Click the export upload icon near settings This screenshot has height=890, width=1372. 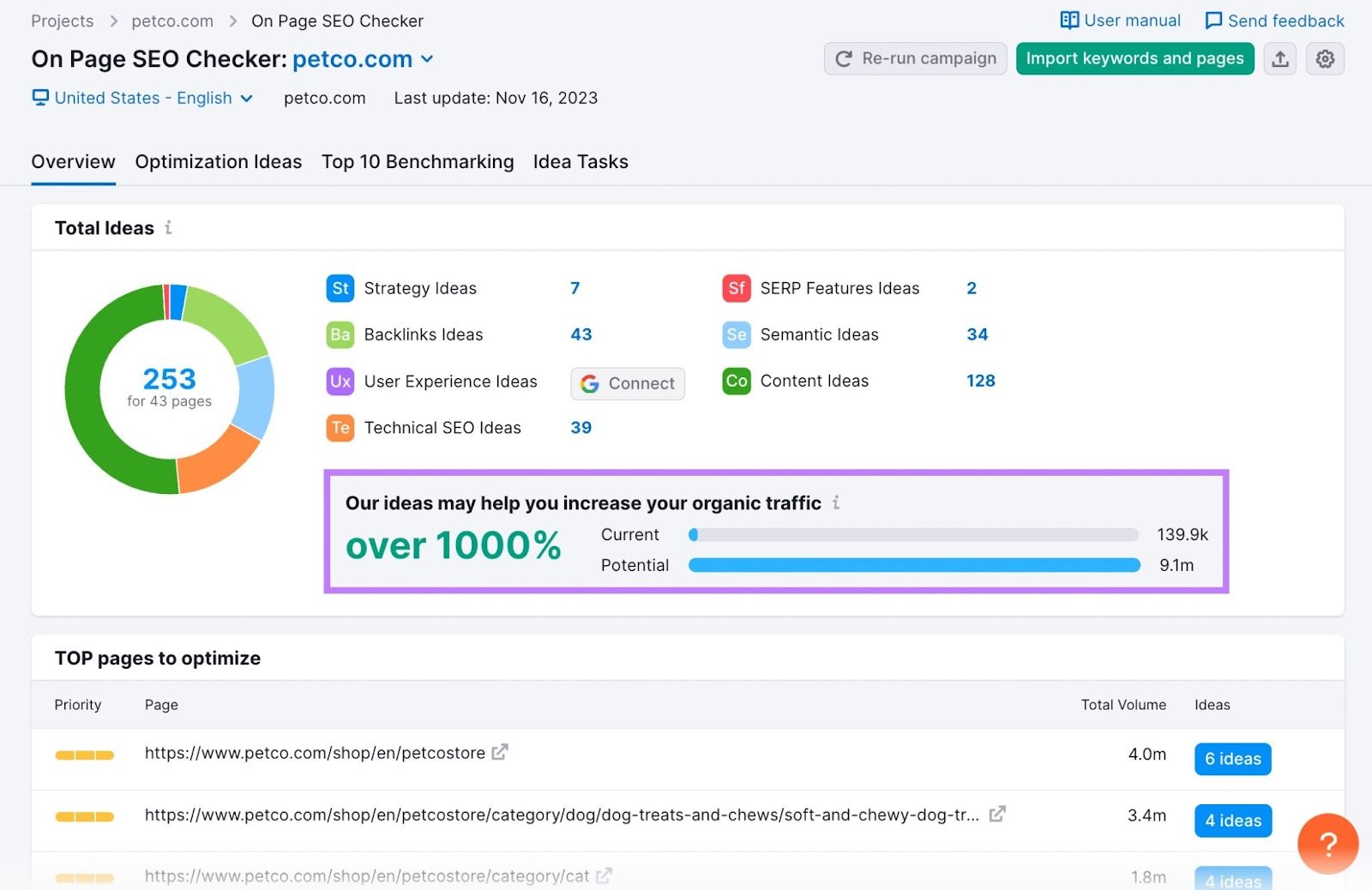point(1280,58)
